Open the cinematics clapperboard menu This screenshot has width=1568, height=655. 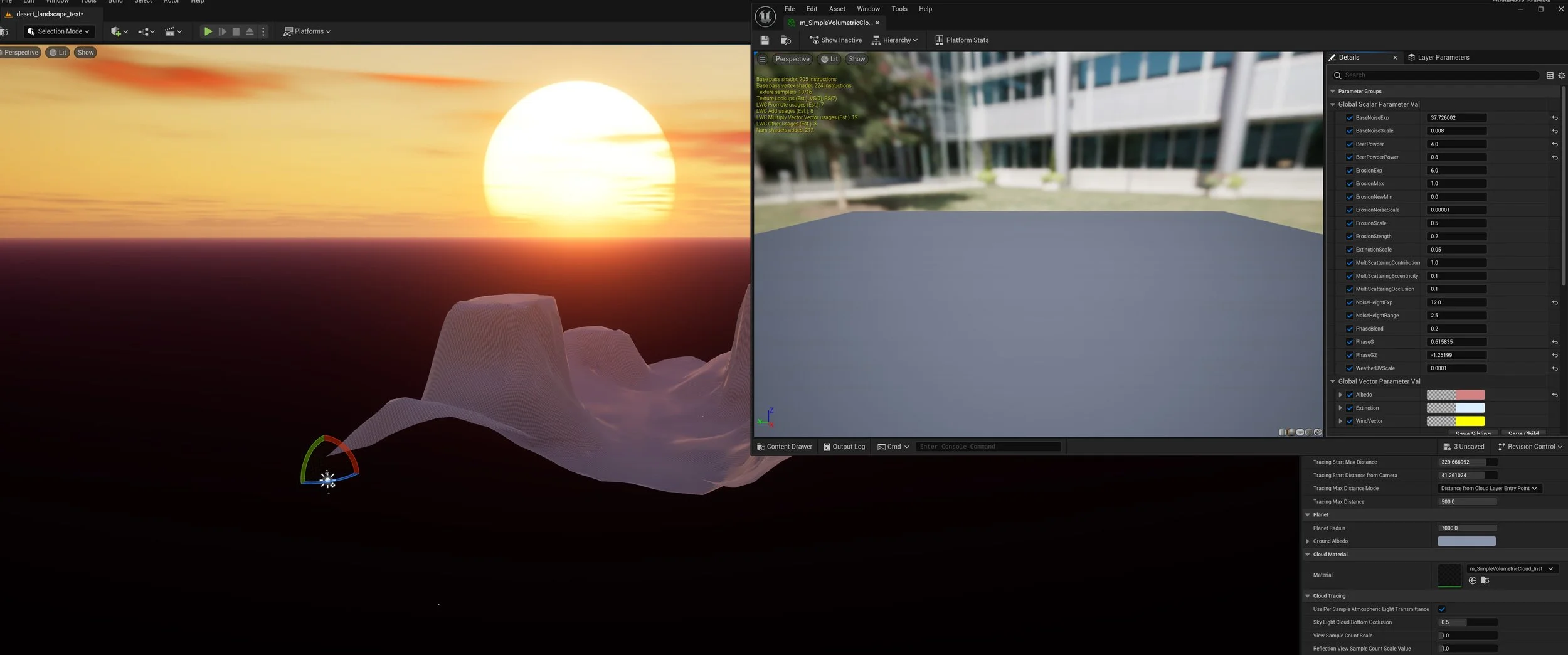point(173,31)
